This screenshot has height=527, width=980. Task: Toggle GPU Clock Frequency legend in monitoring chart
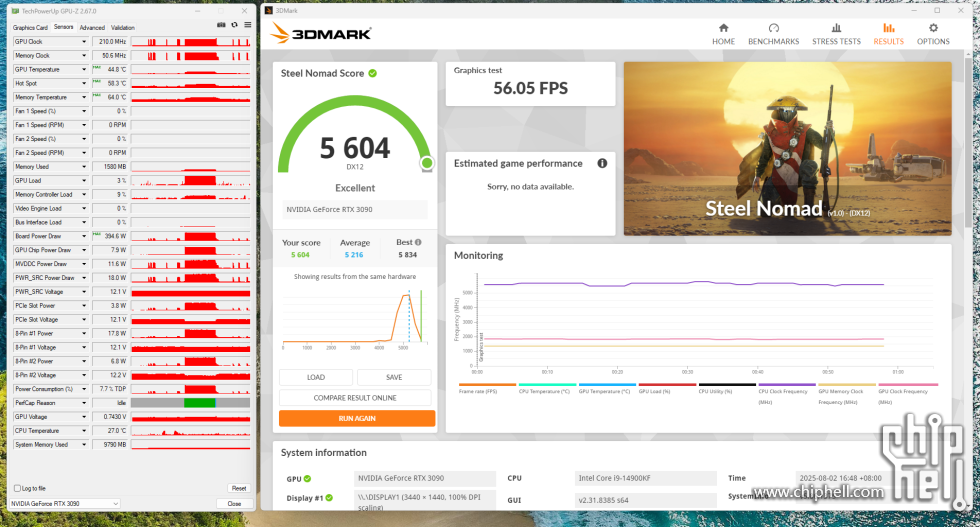[x=907, y=394]
